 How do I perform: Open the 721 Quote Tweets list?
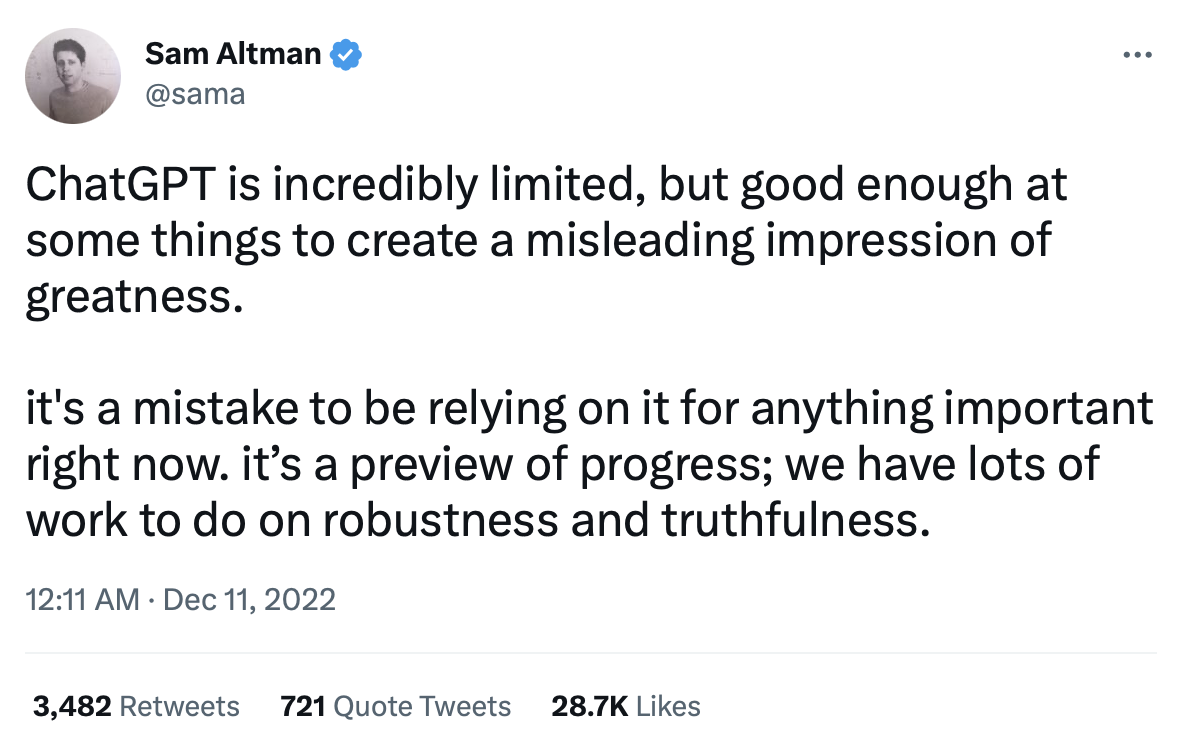396,706
